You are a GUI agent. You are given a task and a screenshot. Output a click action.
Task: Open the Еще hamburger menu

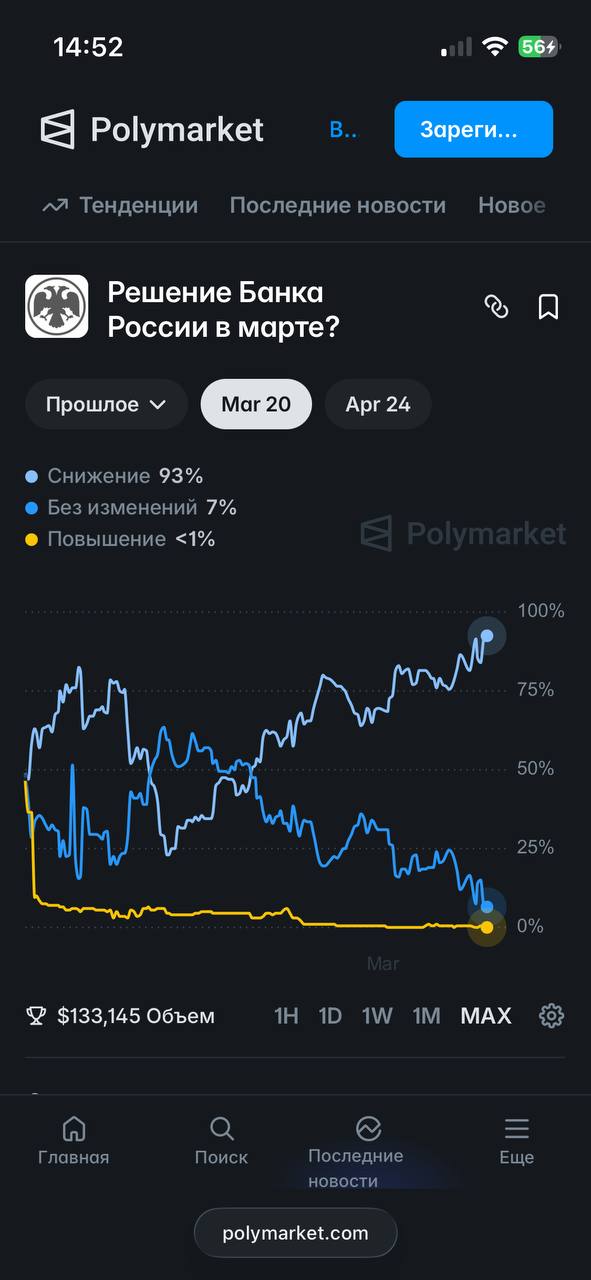pyautogui.click(x=517, y=1129)
